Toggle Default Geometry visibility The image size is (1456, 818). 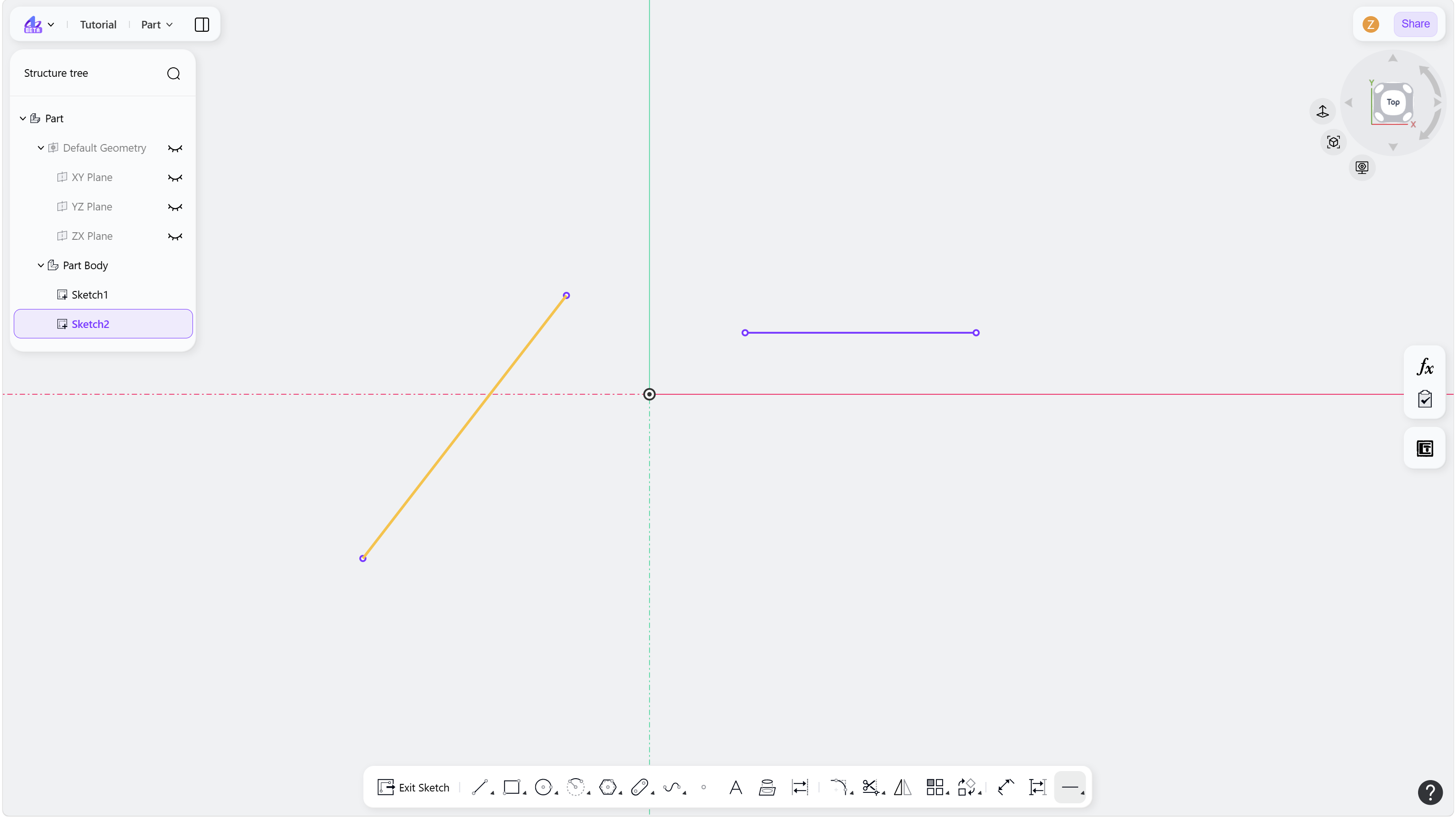[175, 148]
